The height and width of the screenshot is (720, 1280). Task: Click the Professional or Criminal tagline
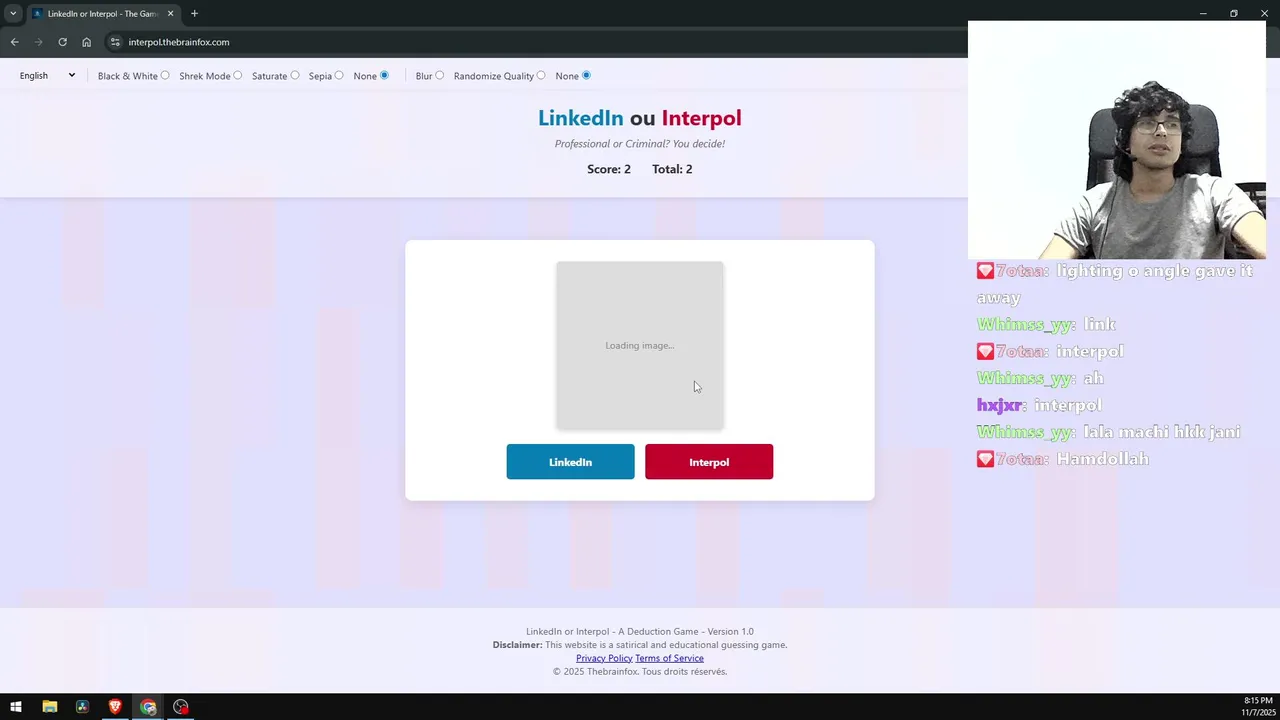(640, 144)
